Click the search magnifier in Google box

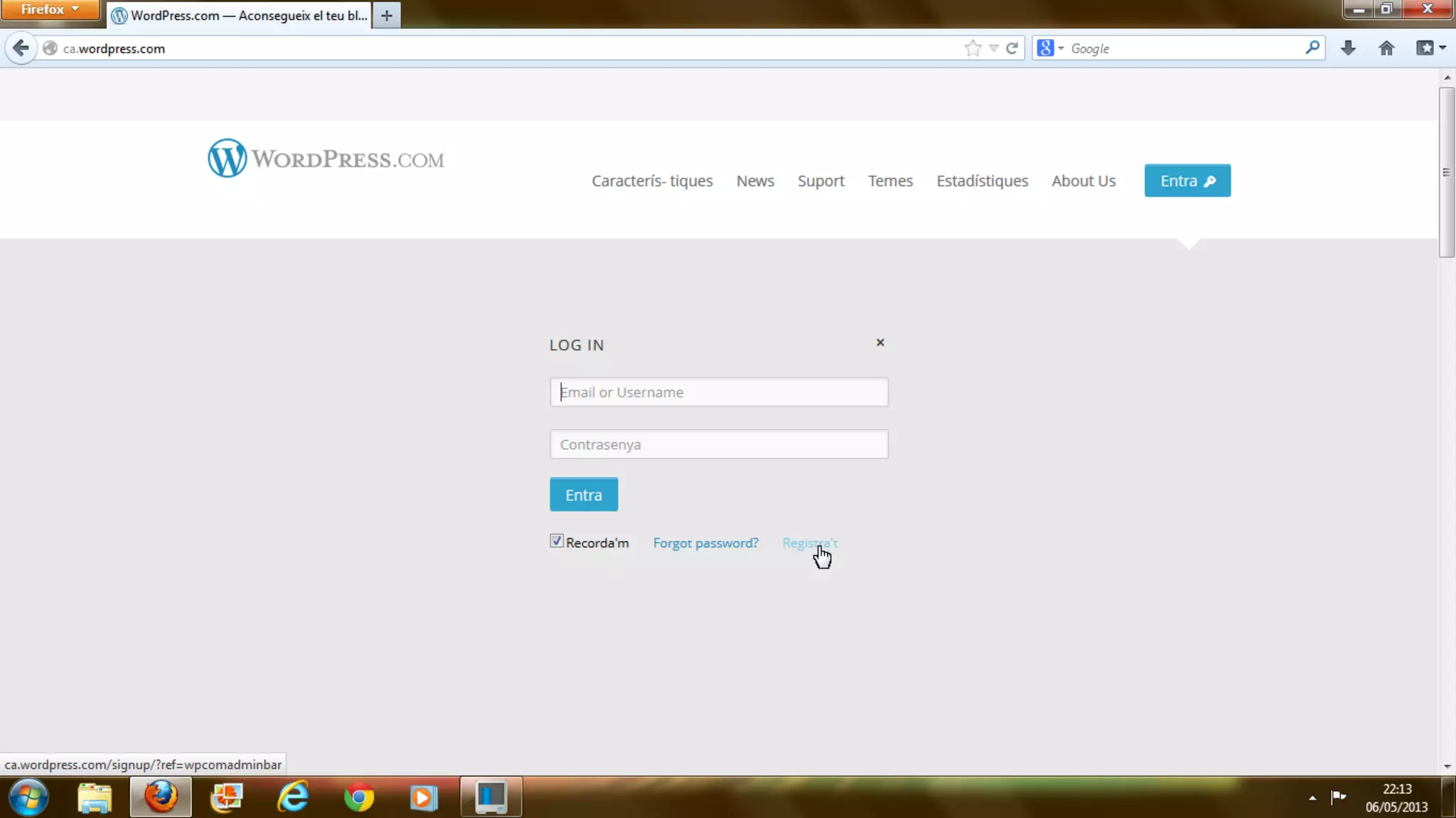(1312, 48)
